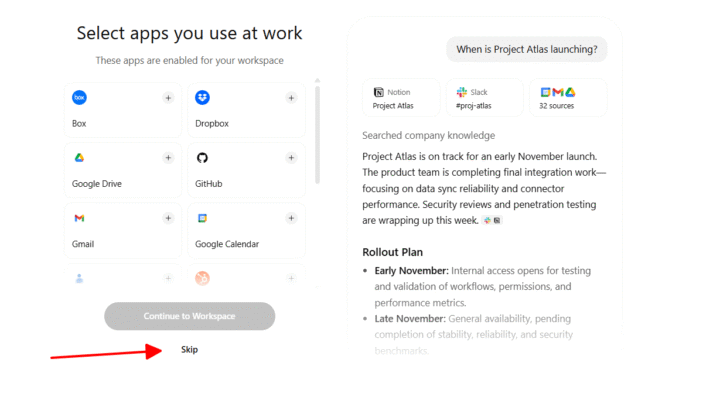Viewport: 703px width, 400px height.
Task: Click the Box app logo
Action: (x=79, y=98)
